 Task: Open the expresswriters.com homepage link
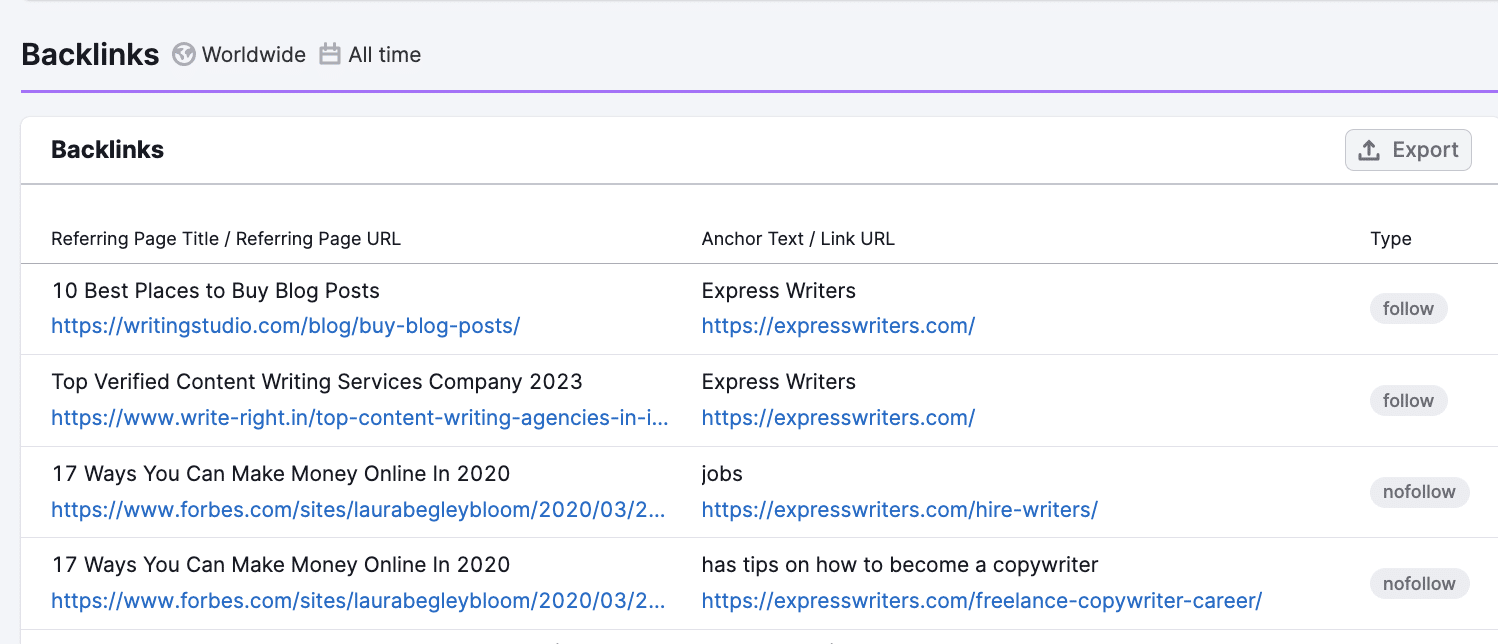point(838,325)
